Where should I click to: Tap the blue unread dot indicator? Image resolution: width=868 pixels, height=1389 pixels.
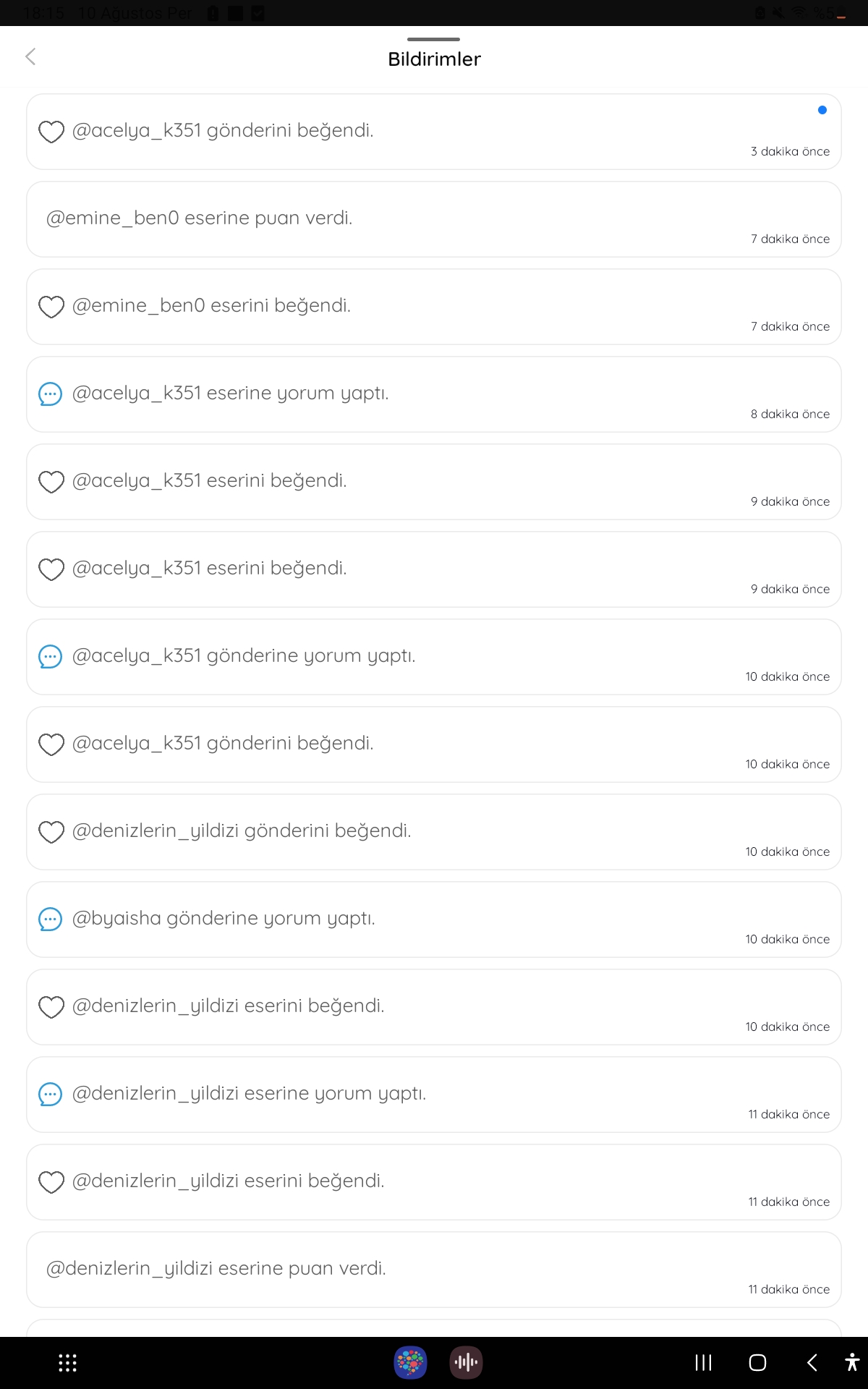click(822, 110)
